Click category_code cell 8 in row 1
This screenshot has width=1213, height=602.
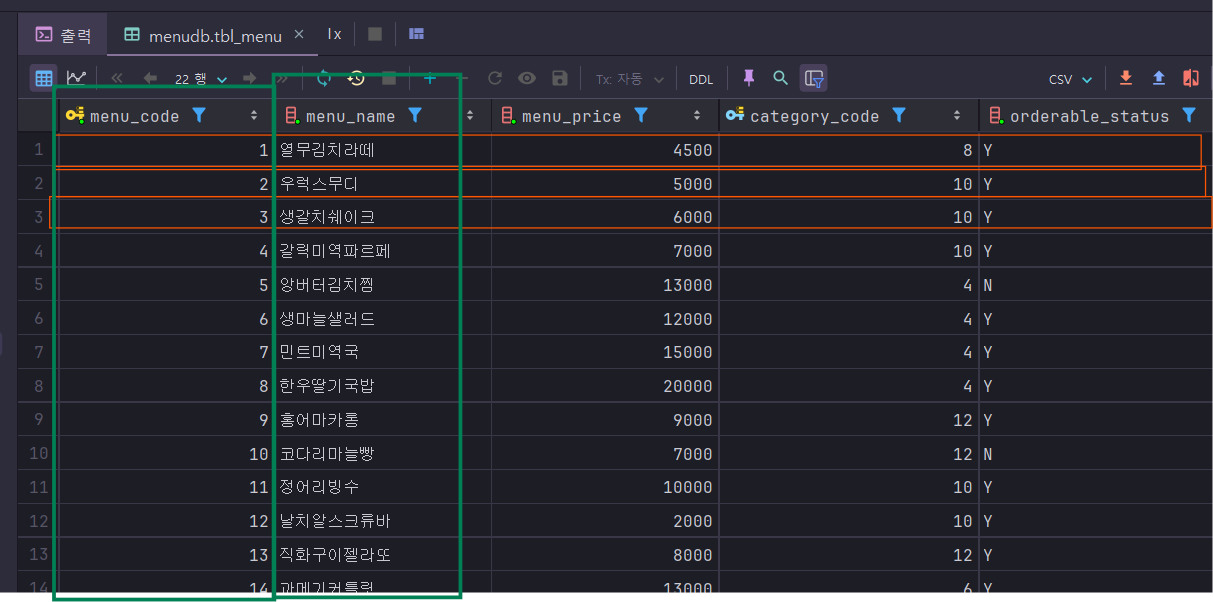[848, 150]
